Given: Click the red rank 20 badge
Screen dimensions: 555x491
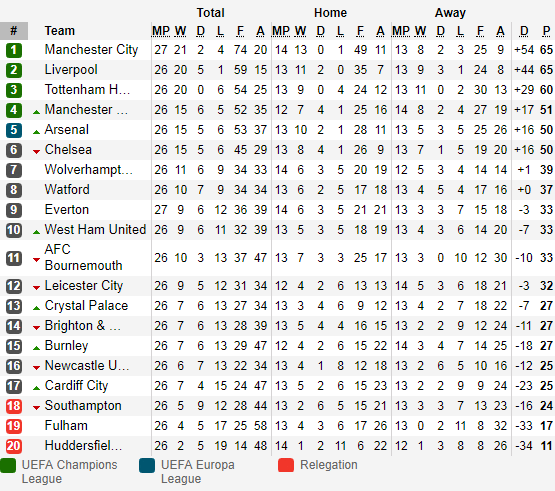Looking at the screenshot, I should (x=14, y=446).
